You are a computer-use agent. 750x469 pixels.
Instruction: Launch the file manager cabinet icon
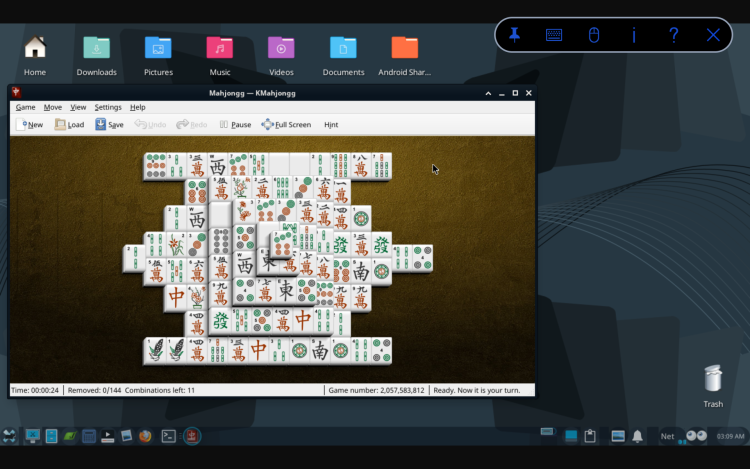pyautogui.click(x=52, y=436)
